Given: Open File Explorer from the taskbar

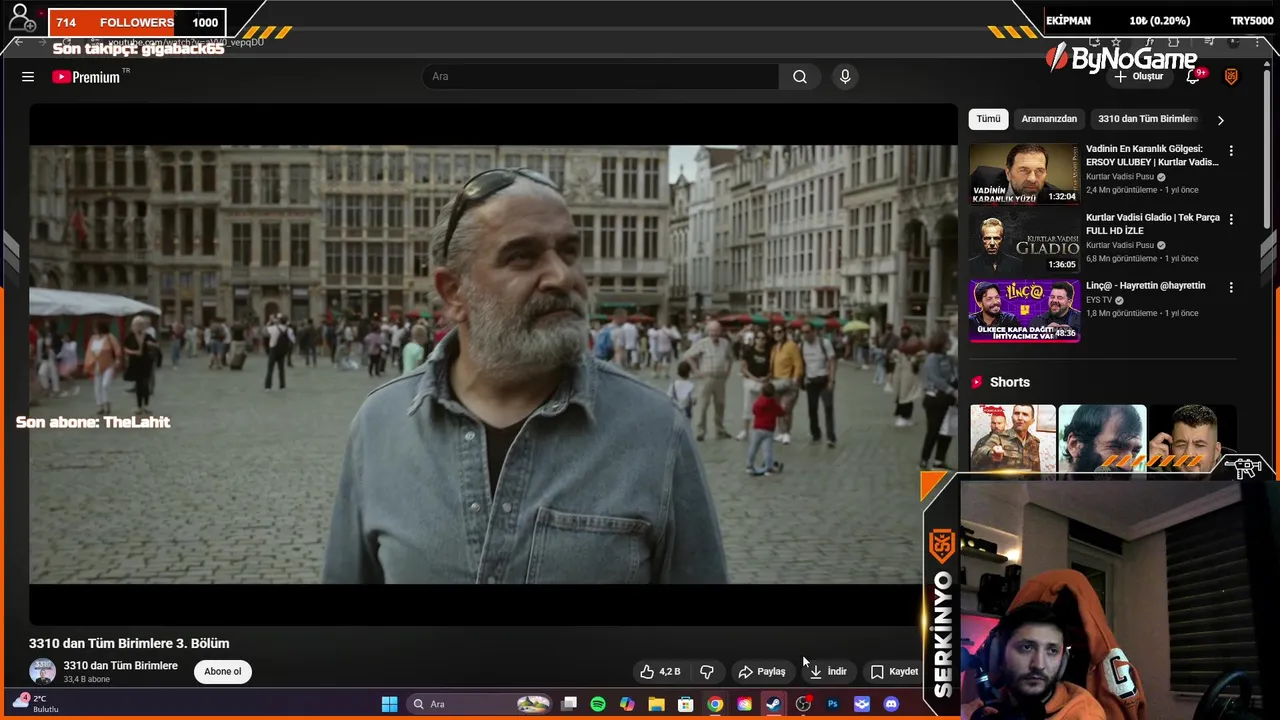Looking at the screenshot, I should tap(656, 704).
